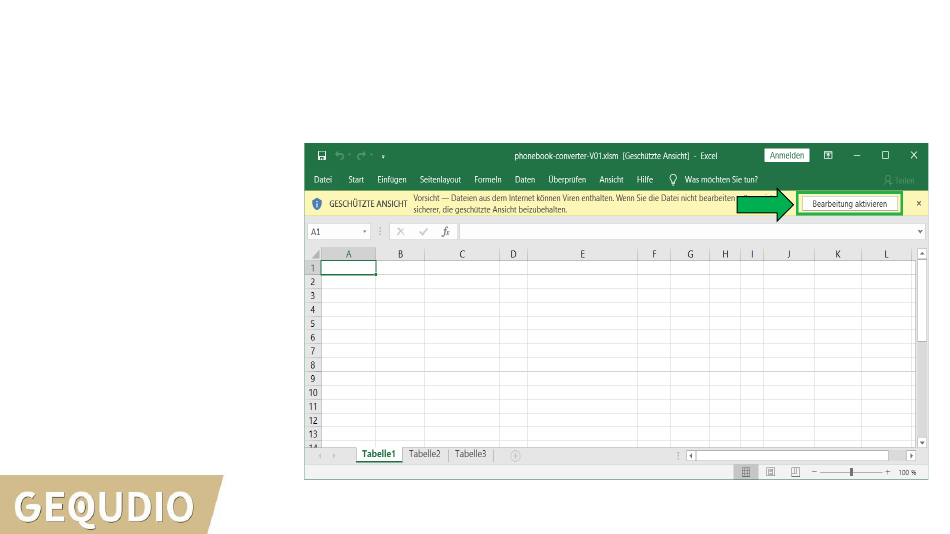Click the vertical scrollbar thumb
950x534 pixels.
coord(922,301)
